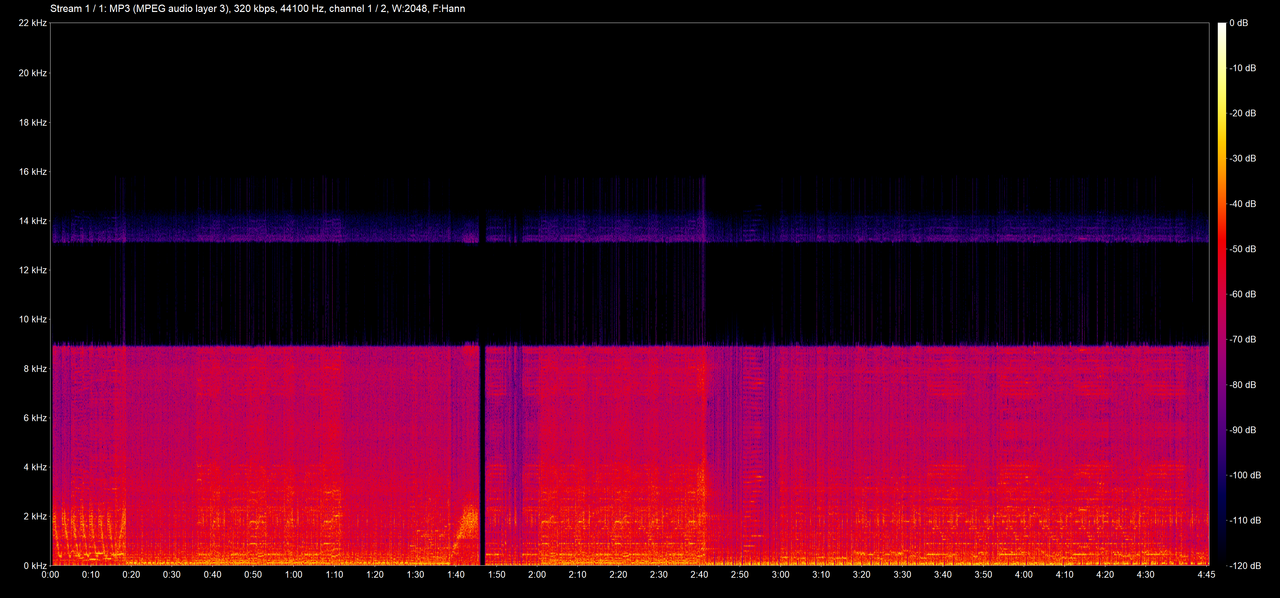Click the 2:00 time label

(537, 576)
